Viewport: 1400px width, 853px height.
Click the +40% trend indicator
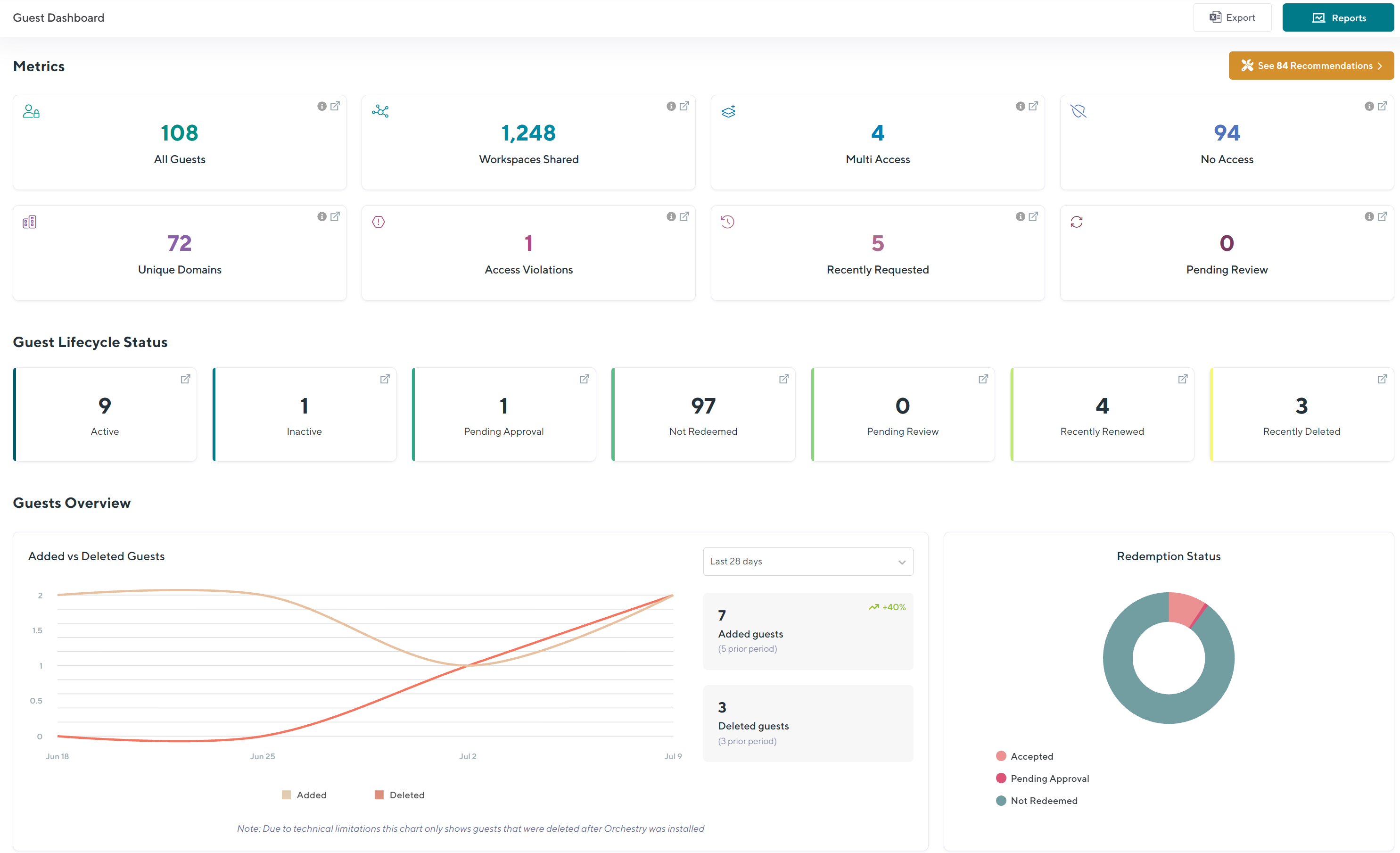(887, 607)
